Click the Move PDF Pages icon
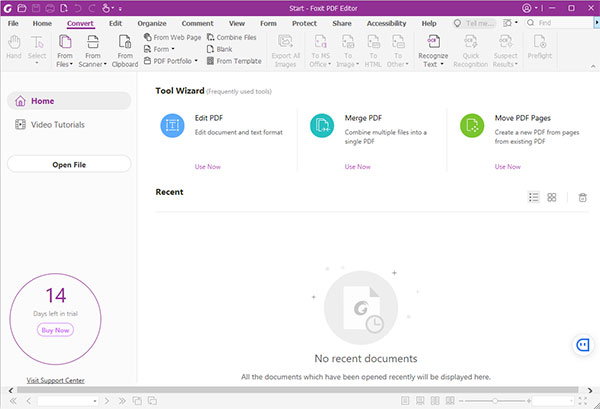600x409 pixels. (472, 125)
